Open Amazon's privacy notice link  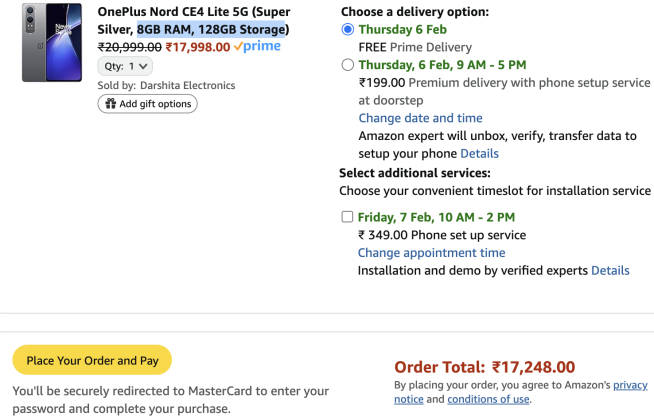point(630,385)
